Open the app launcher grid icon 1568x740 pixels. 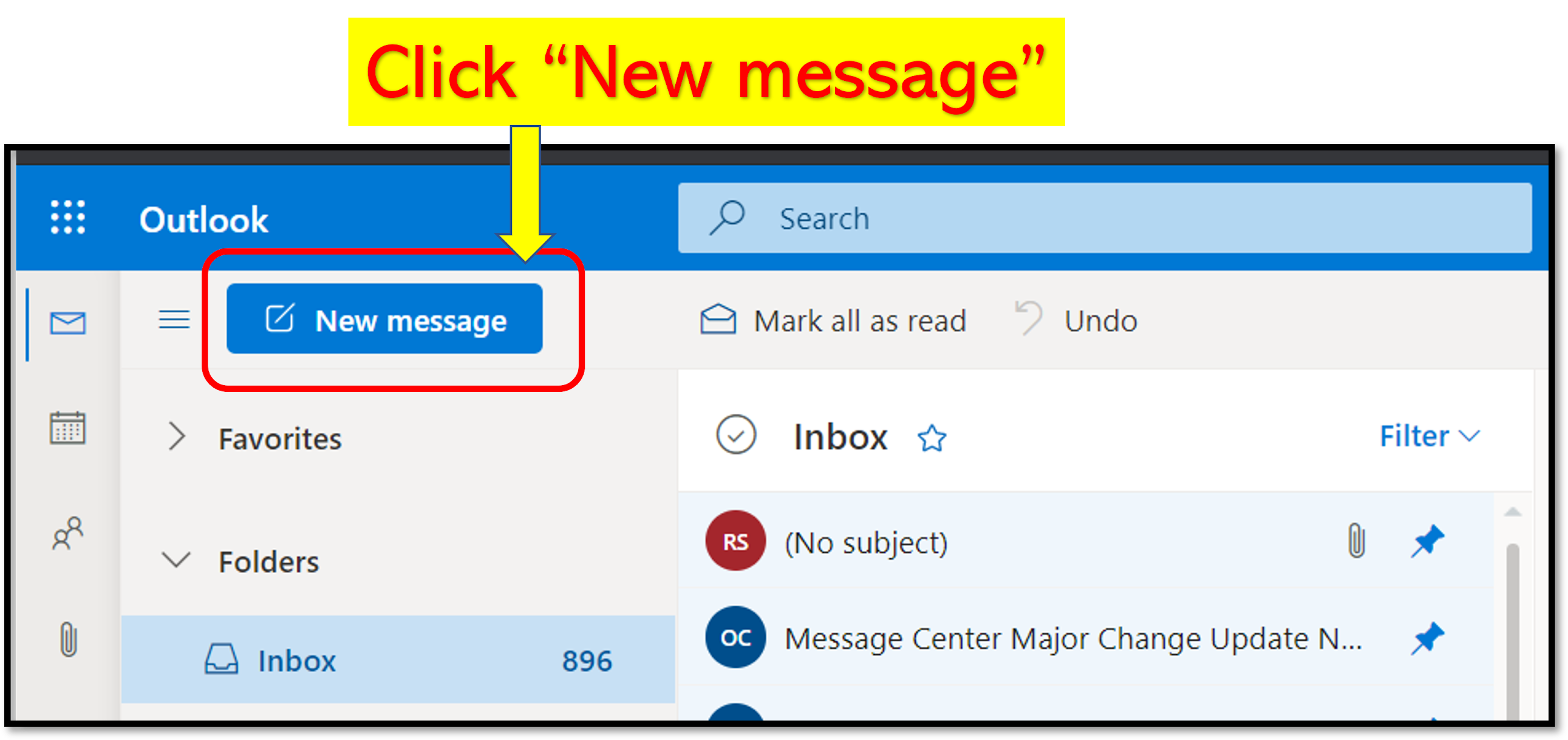coord(68,218)
